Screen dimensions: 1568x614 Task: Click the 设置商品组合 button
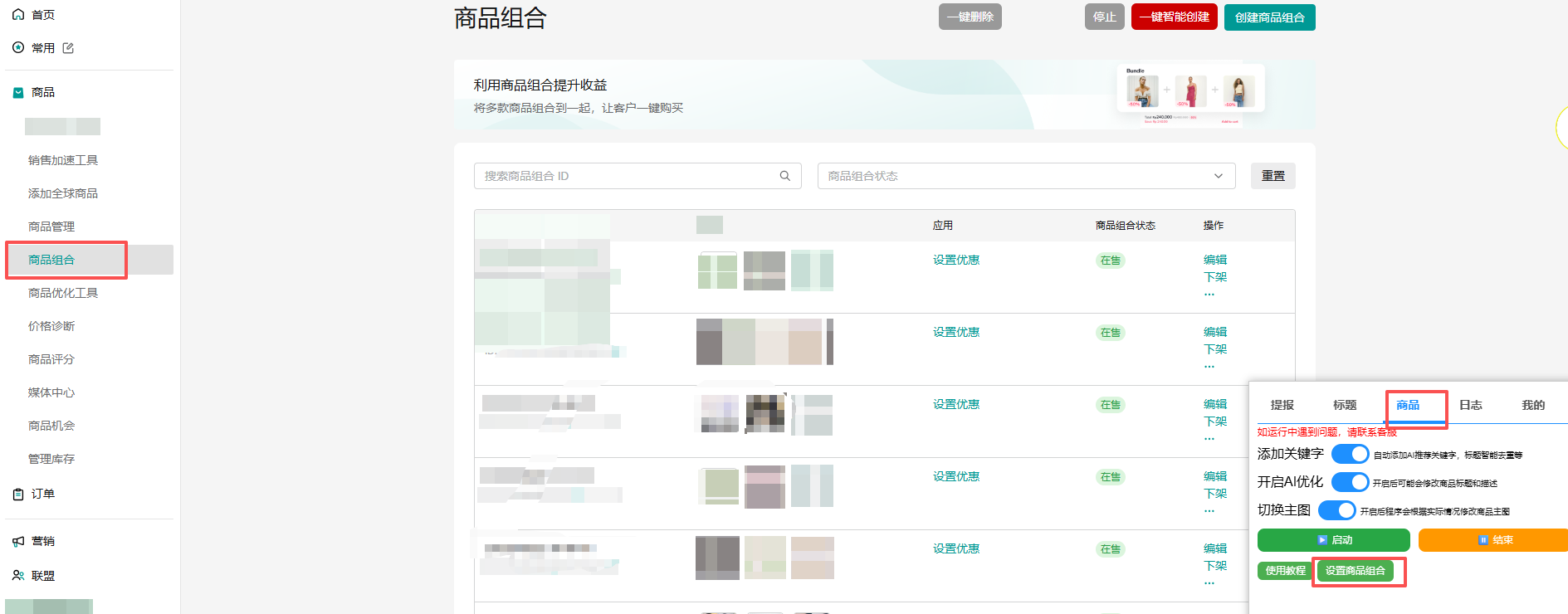1355,571
